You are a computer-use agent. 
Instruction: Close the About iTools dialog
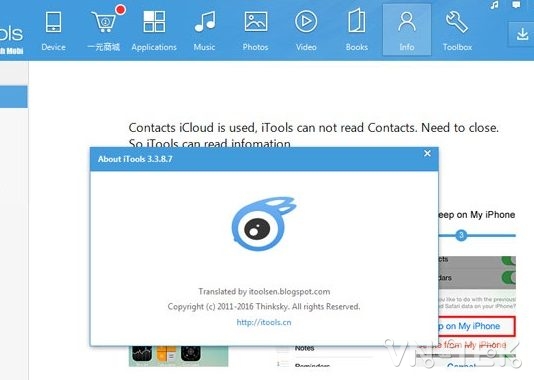[427, 154]
